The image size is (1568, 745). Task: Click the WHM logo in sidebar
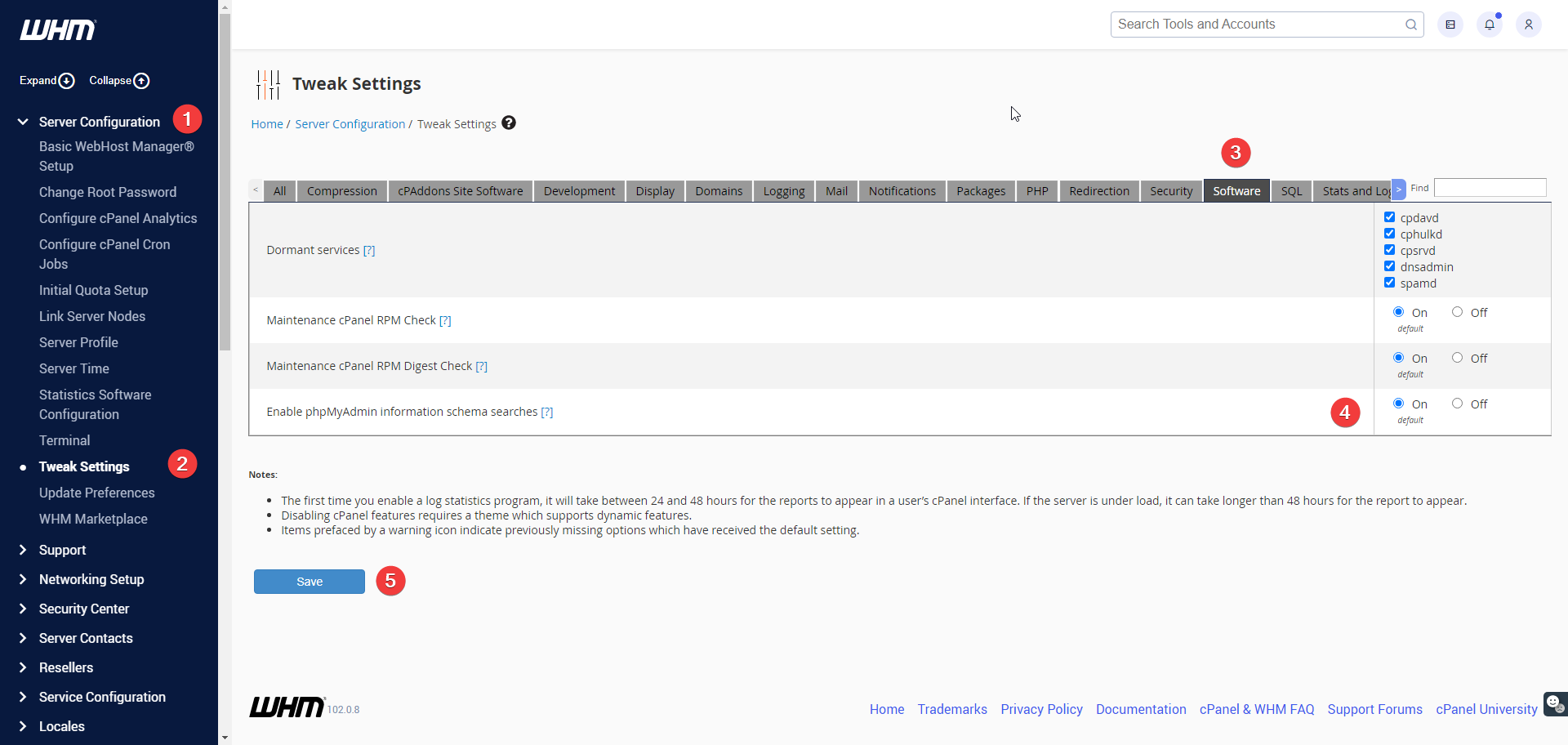(58, 30)
